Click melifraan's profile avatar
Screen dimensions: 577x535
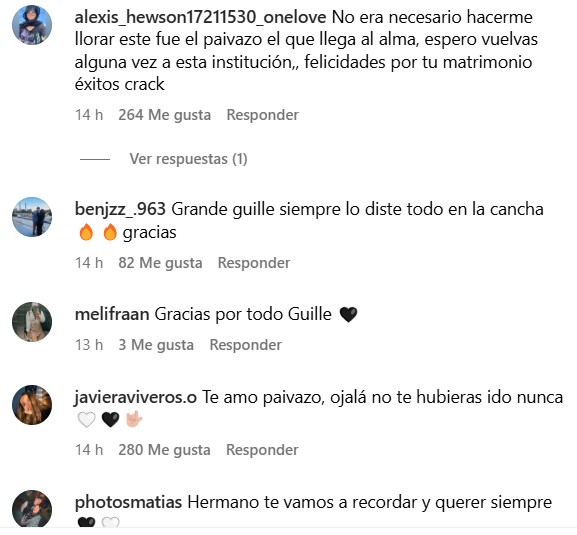click(32, 322)
